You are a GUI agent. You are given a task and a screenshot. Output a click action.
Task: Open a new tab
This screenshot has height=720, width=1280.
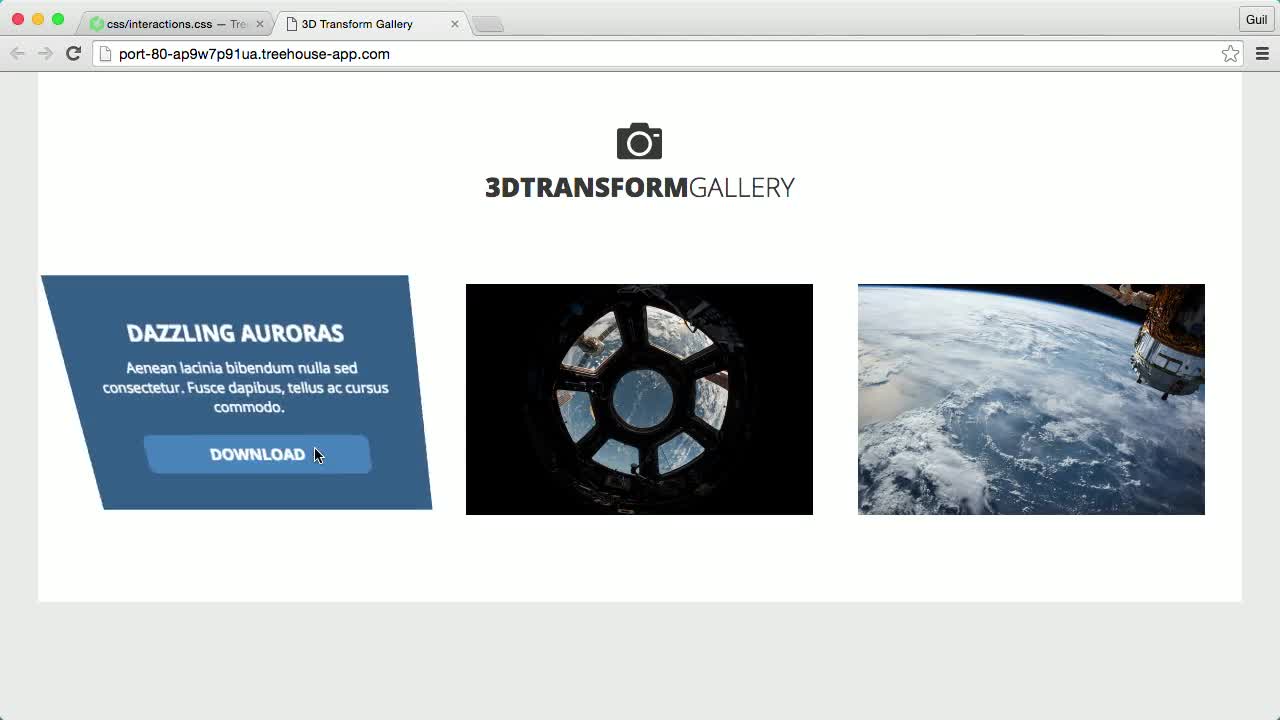pos(488,25)
